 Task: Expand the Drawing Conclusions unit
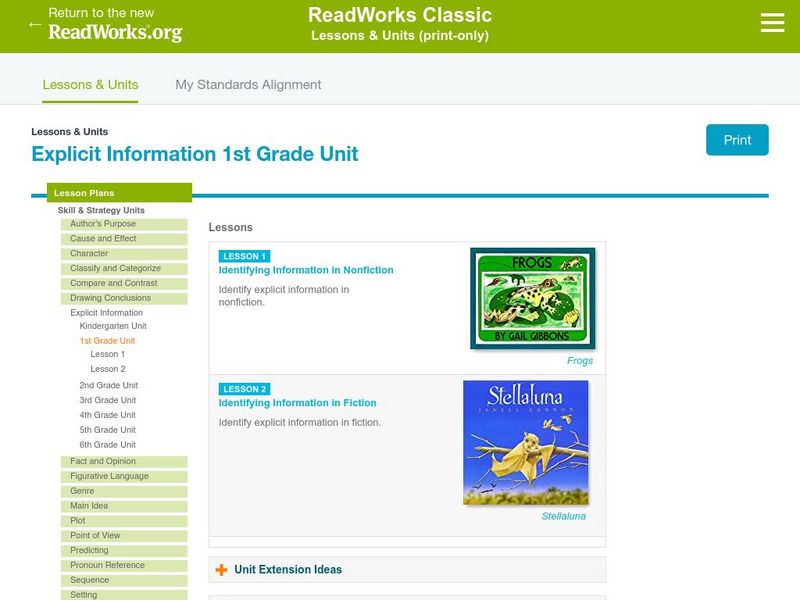(124, 298)
